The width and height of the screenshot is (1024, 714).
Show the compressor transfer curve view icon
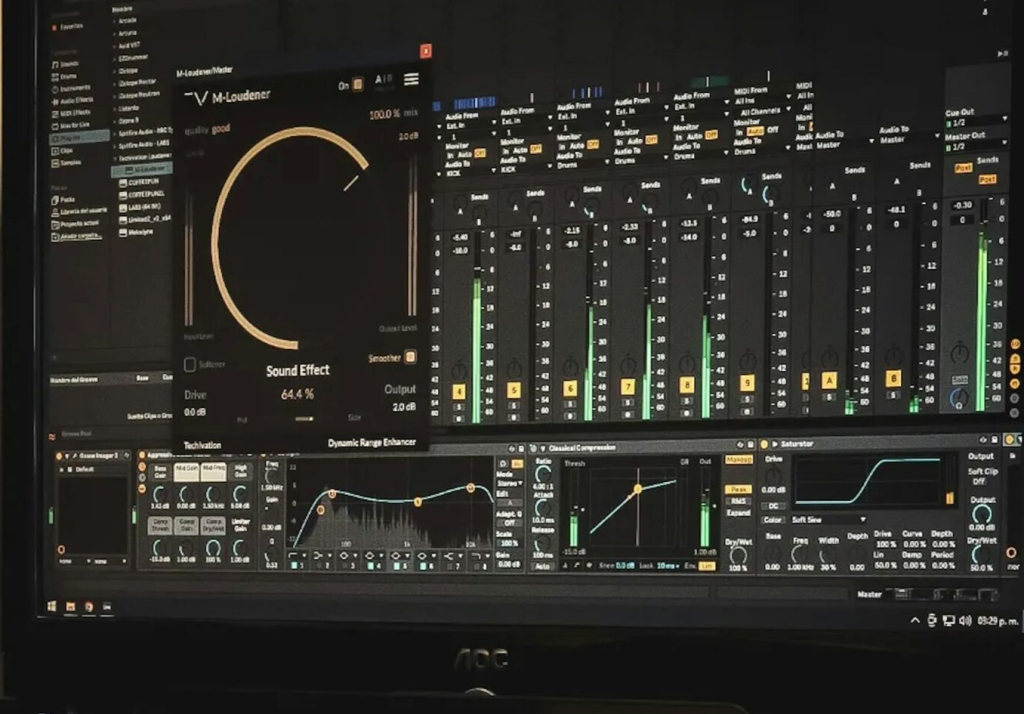[577, 565]
